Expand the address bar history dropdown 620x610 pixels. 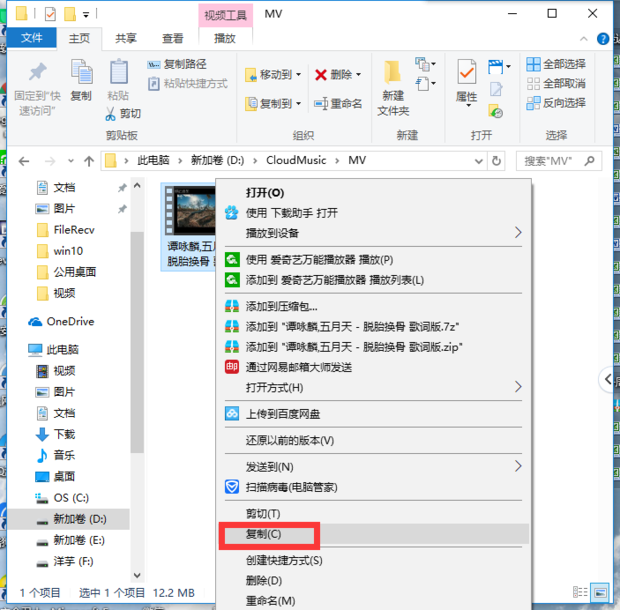[x=478, y=161]
